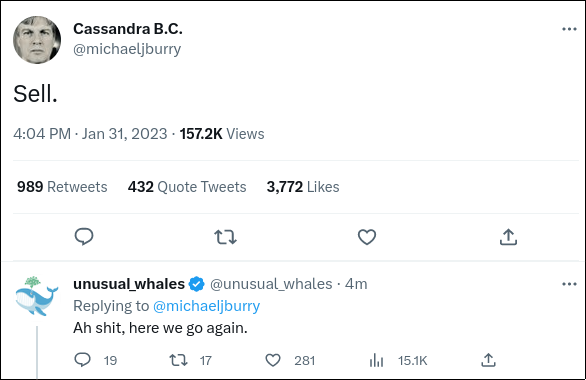Open the 4:04 PM Jan 31, 2023 timestamp
This screenshot has height=380, width=586.
(90, 134)
